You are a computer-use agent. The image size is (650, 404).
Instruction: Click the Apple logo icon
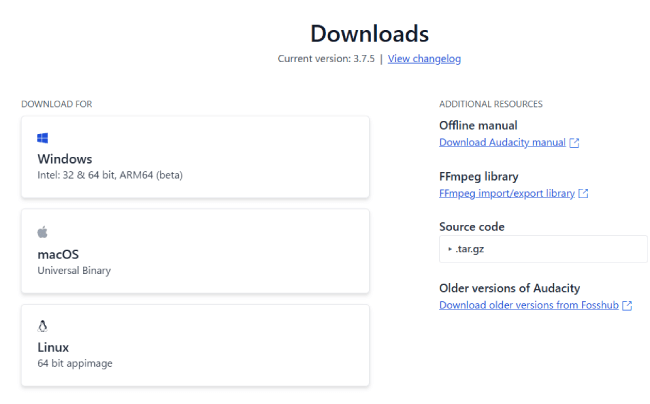(x=42, y=232)
